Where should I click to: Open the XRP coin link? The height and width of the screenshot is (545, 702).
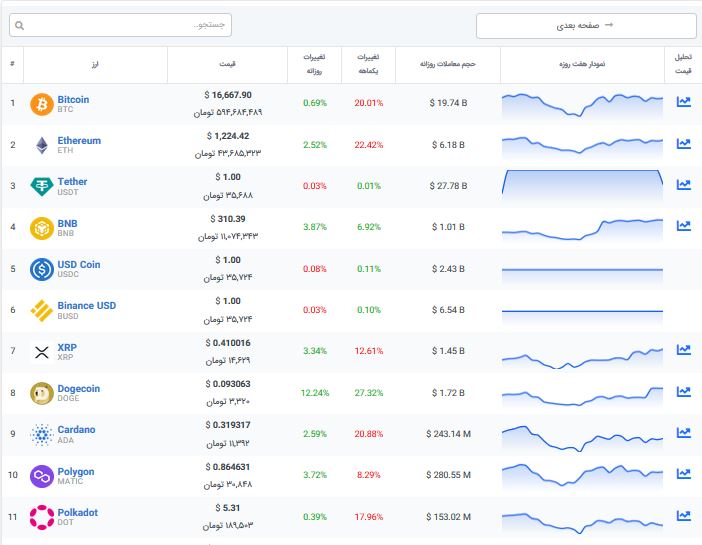(x=67, y=348)
